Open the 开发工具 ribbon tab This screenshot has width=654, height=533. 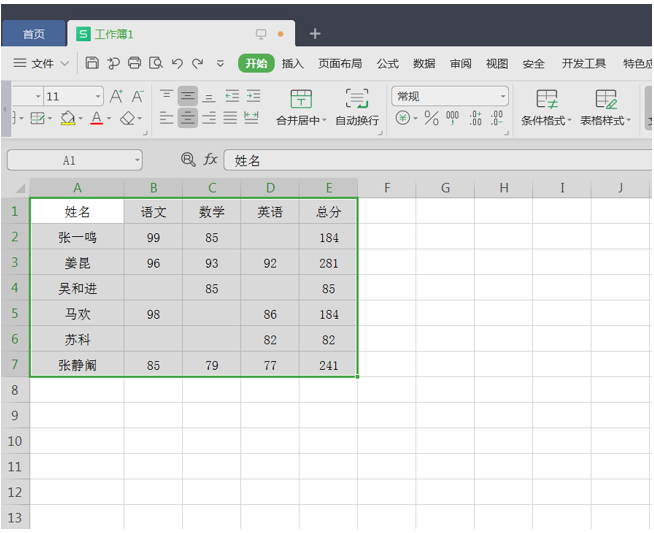click(x=584, y=63)
